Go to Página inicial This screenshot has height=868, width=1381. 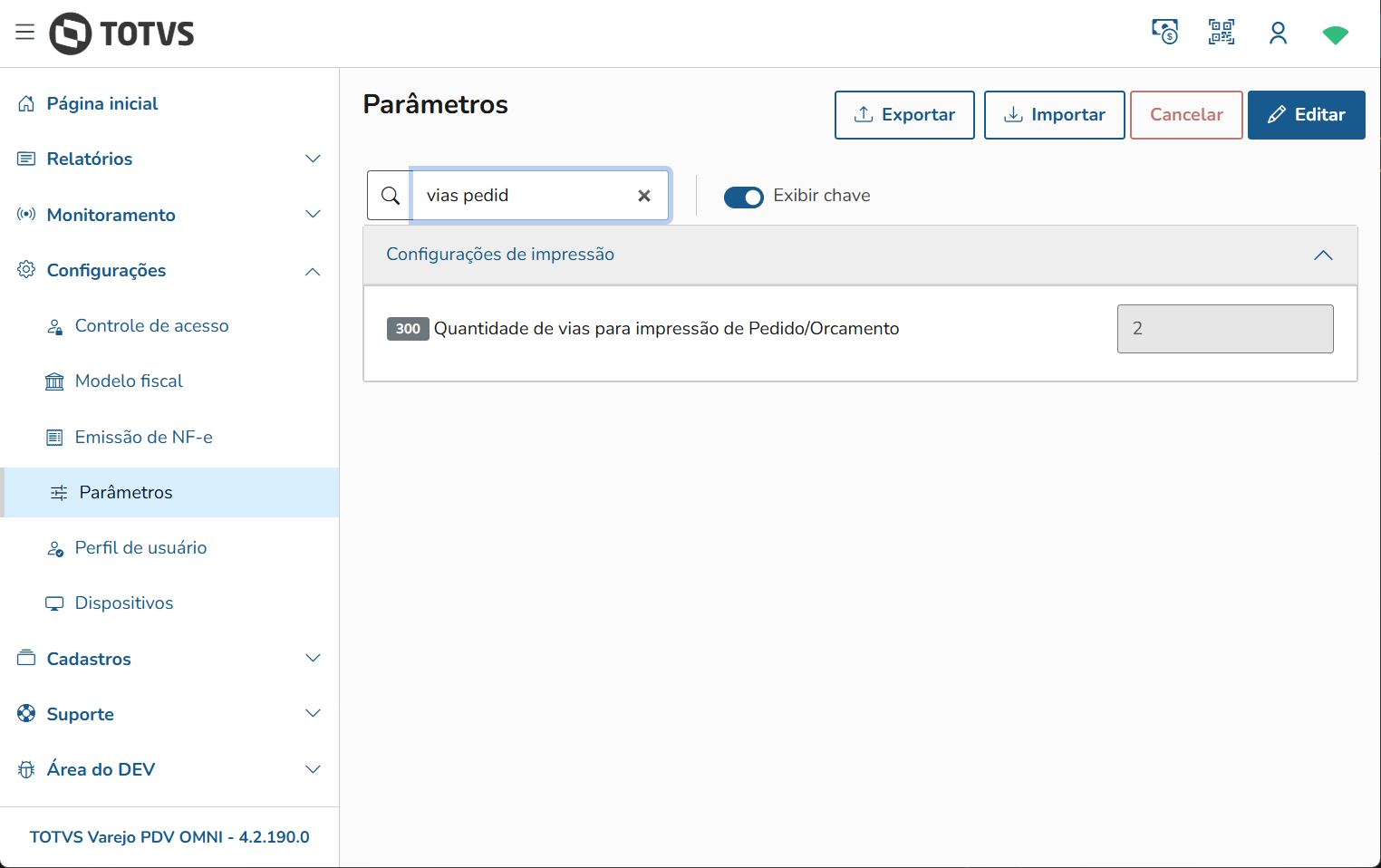pos(102,103)
